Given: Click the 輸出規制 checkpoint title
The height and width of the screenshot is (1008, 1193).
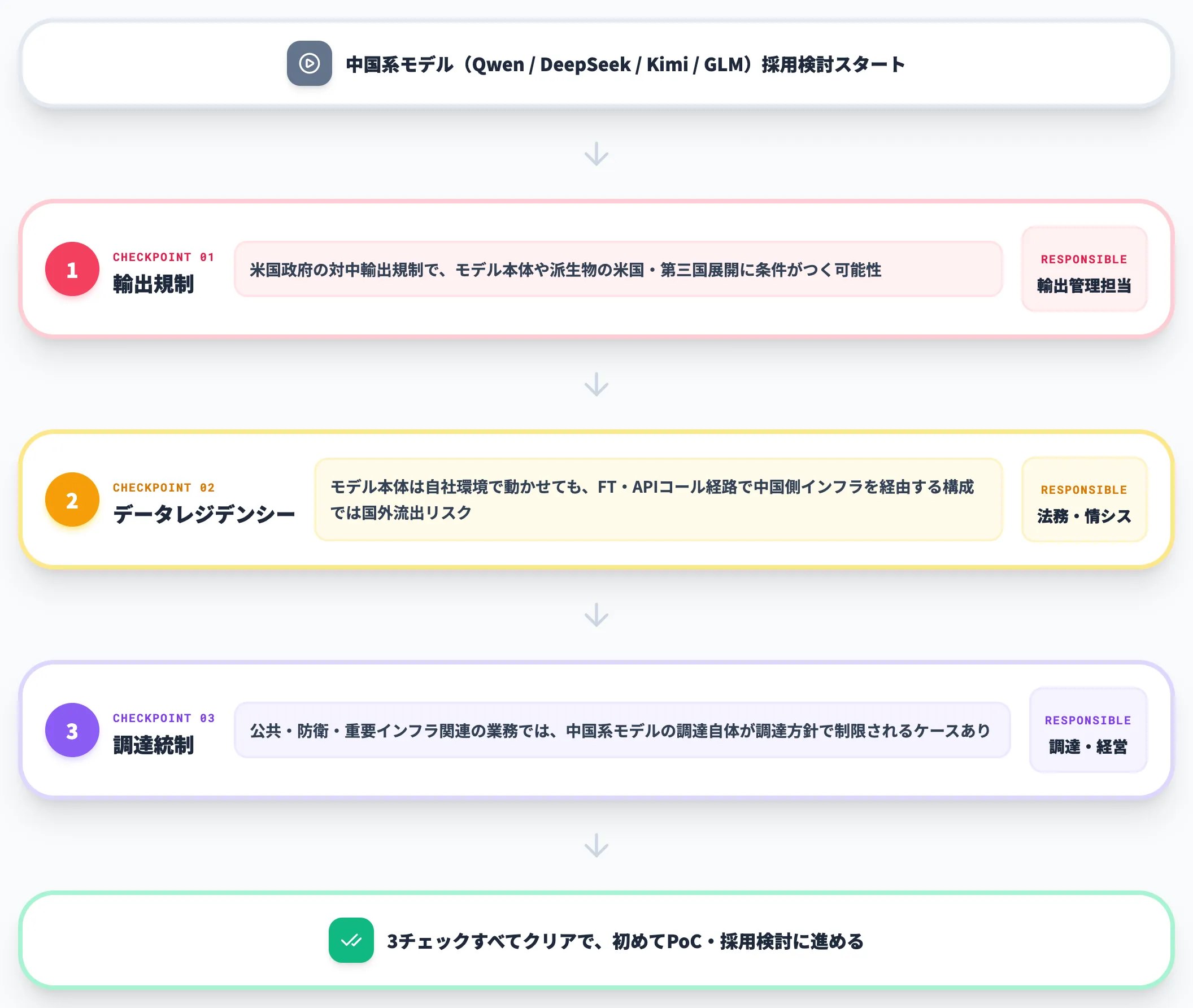Looking at the screenshot, I should [153, 284].
